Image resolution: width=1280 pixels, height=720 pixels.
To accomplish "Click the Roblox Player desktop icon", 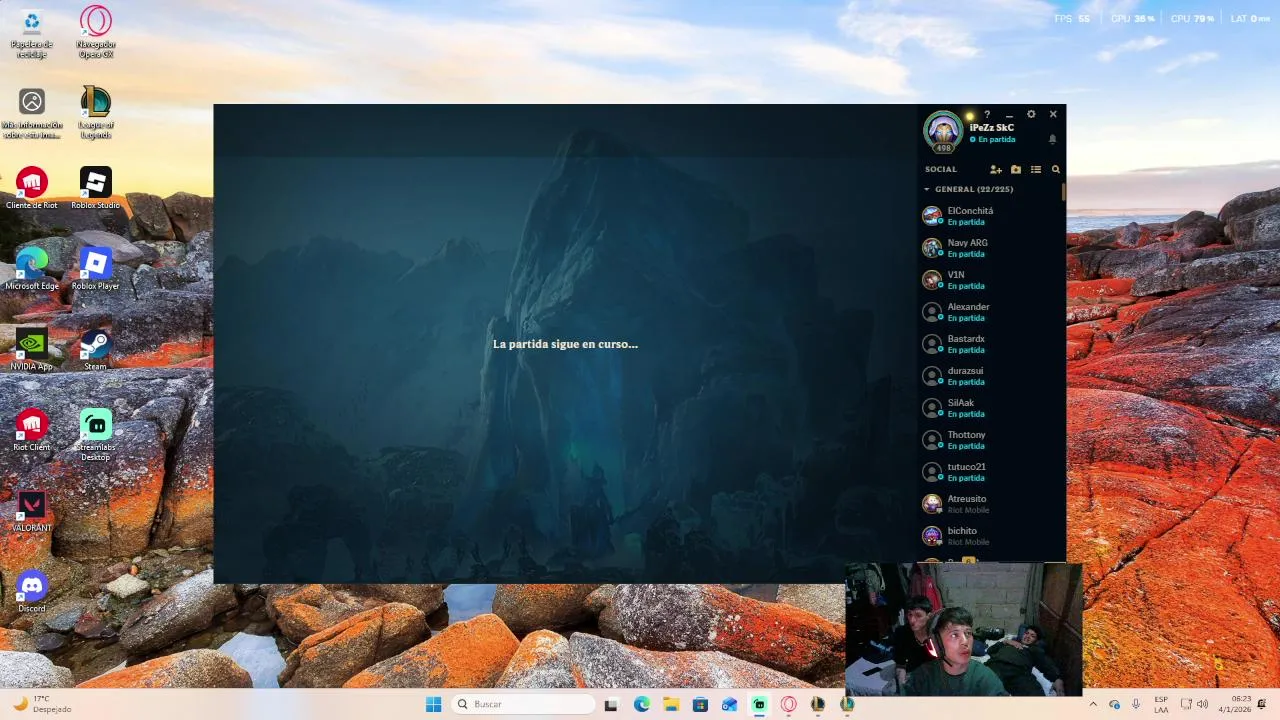I will (x=95, y=269).
